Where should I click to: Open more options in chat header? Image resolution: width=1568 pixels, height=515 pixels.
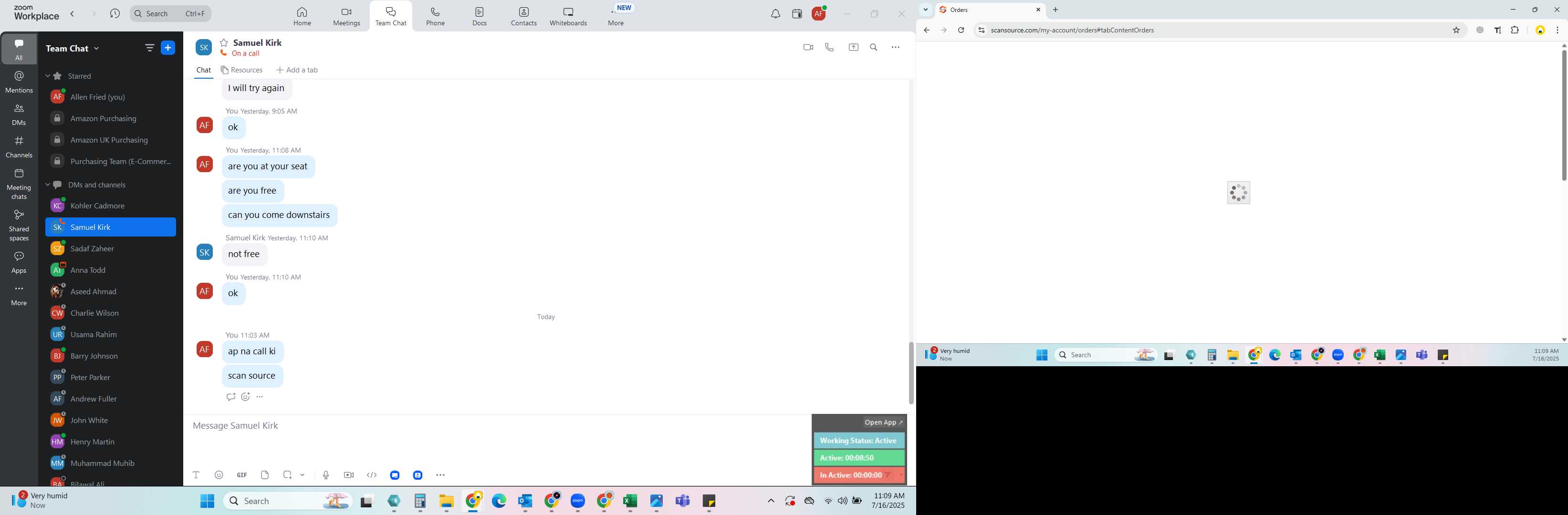895,47
